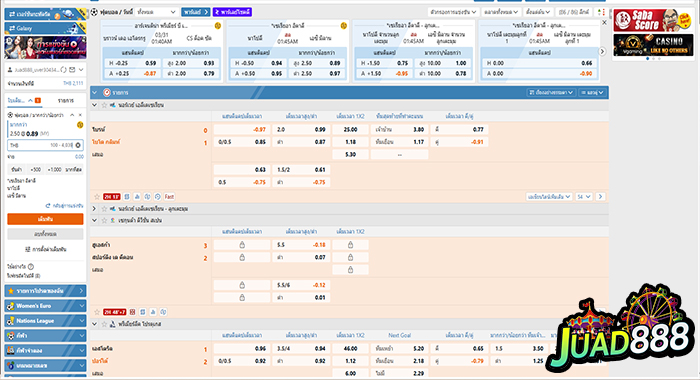Viewport: 700px width, 380px height.
Task: Show next featured match with the carousel arrow
Action: 602,51
